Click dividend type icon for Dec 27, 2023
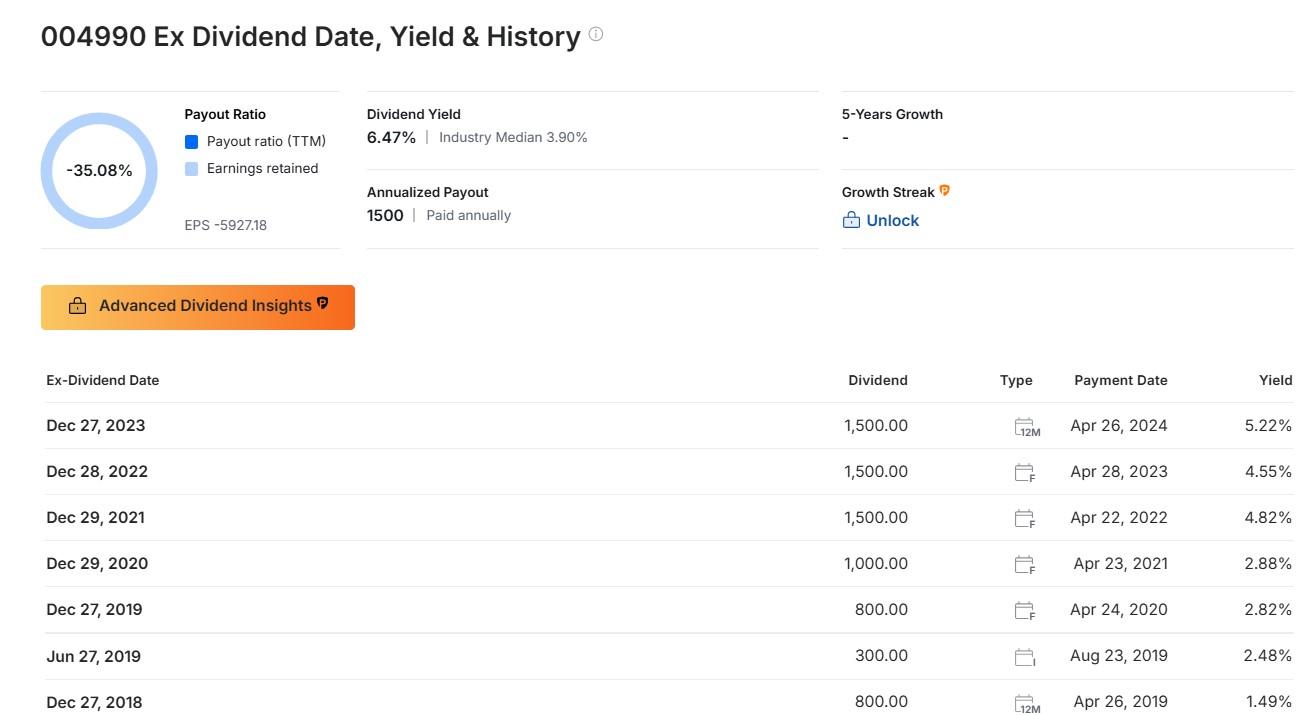The height and width of the screenshot is (715, 1312). (1026, 427)
